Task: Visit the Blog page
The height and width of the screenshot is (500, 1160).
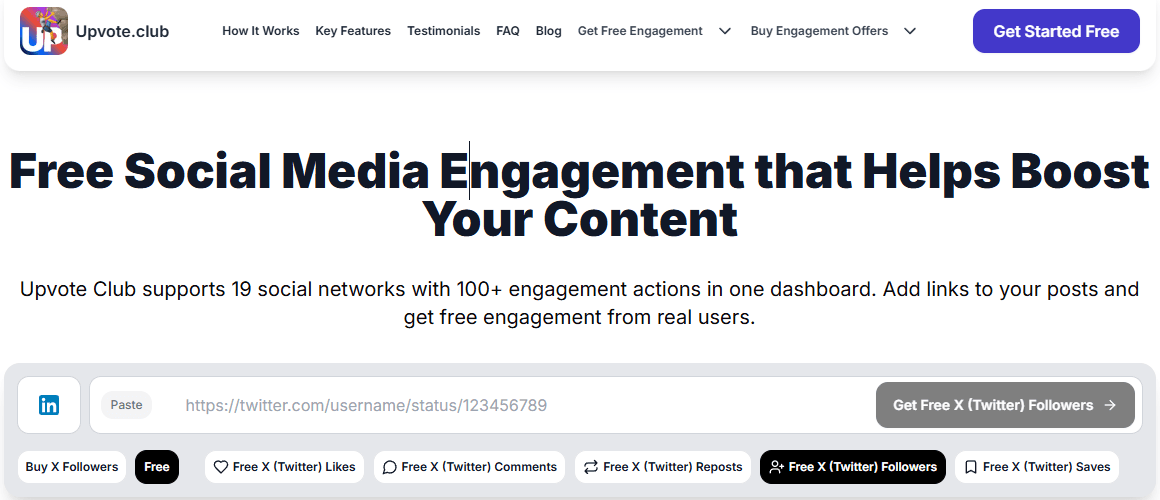Action: [x=548, y=31]
